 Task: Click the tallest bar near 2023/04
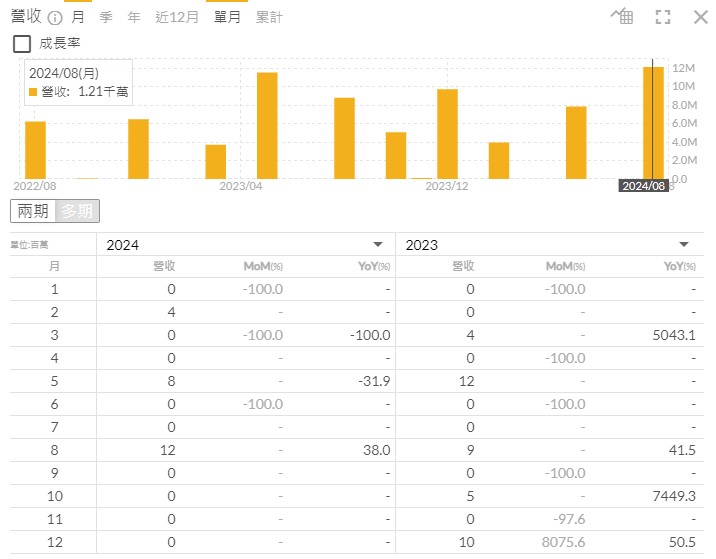(267, 125)
